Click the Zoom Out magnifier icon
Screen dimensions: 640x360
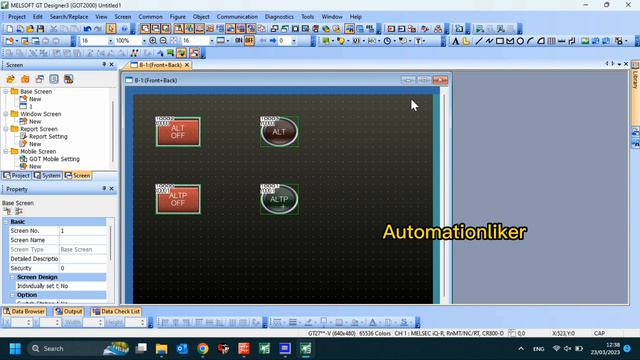coord(163,41)
